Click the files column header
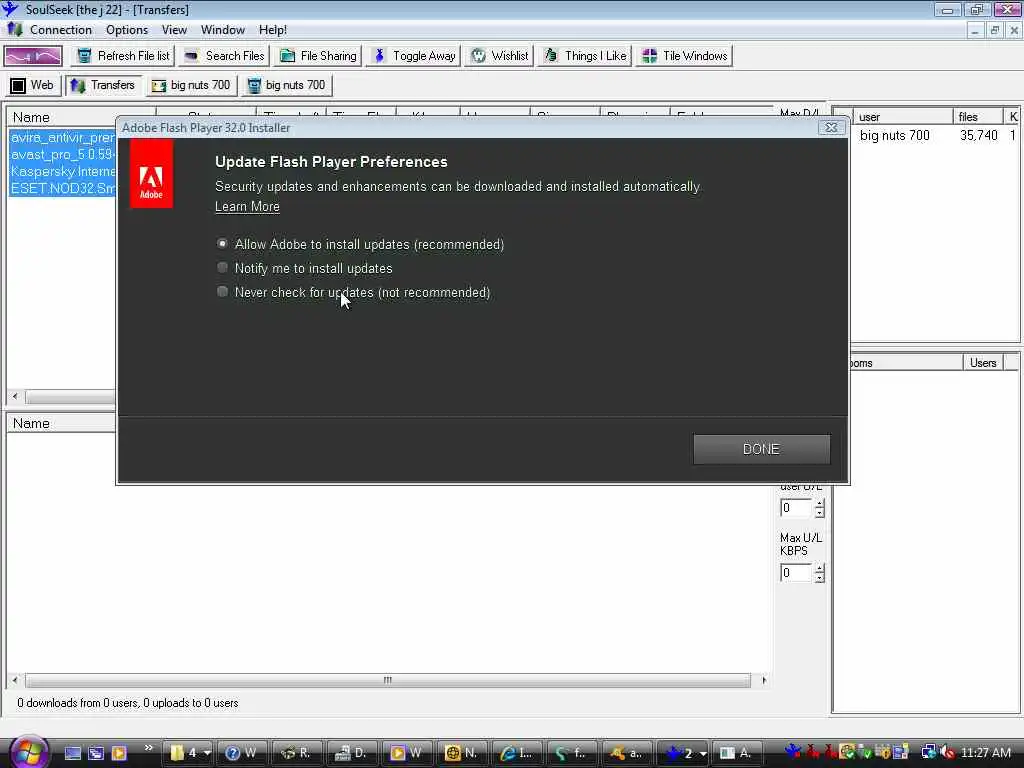 978,116
